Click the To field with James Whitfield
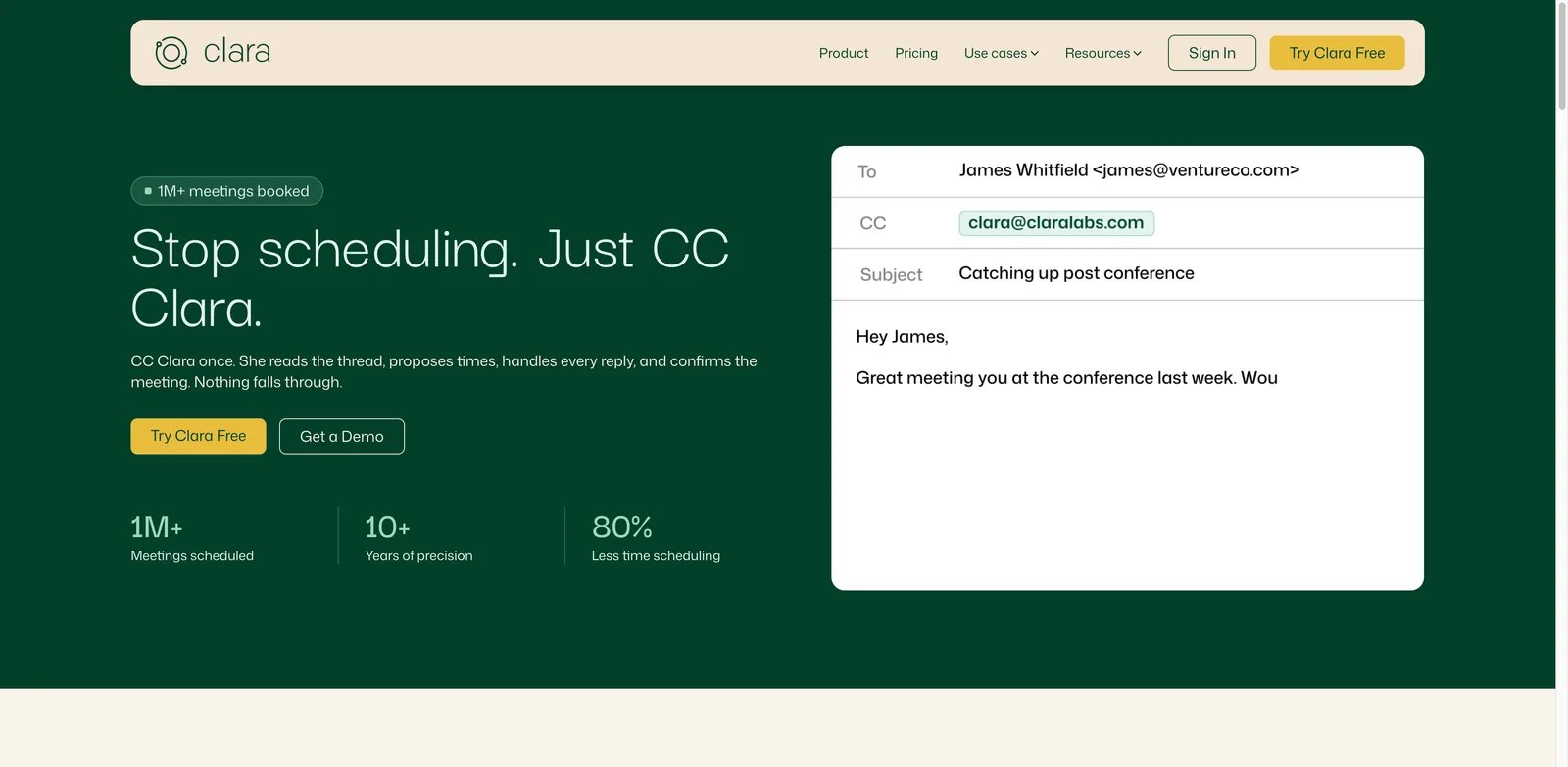Viewport: 1568px width, 767px height. pos(1128,170)
